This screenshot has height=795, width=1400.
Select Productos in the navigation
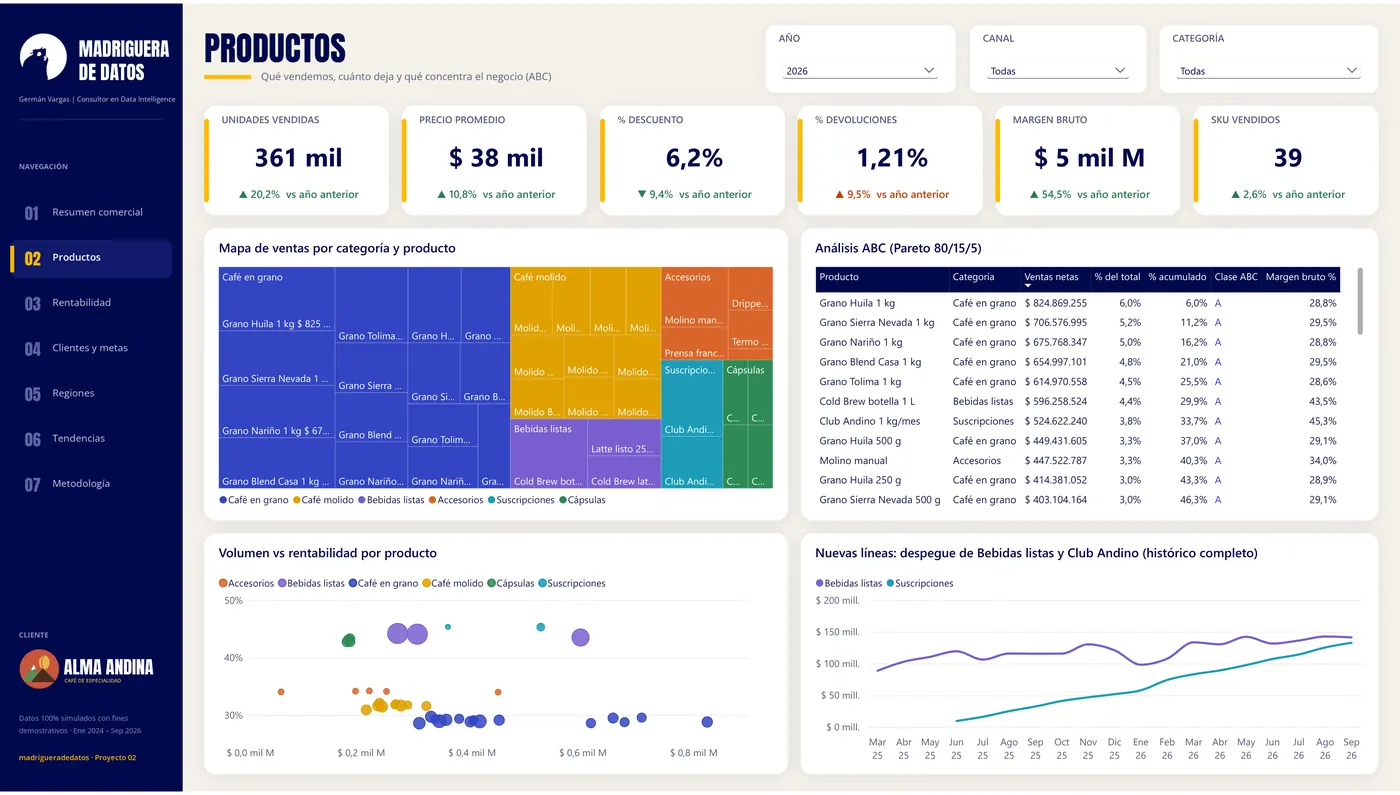point(92,257)
